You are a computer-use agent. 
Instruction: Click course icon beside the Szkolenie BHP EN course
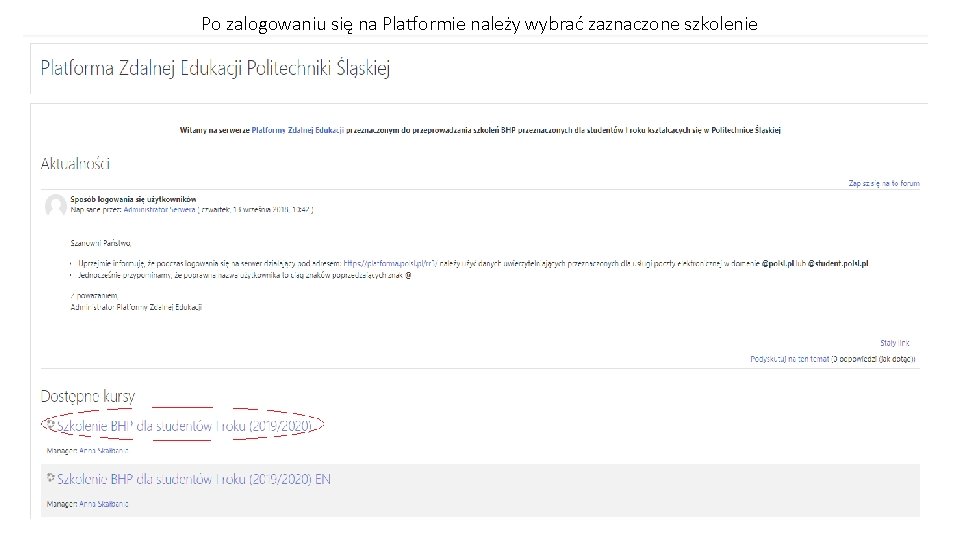(x=51, y=478)
